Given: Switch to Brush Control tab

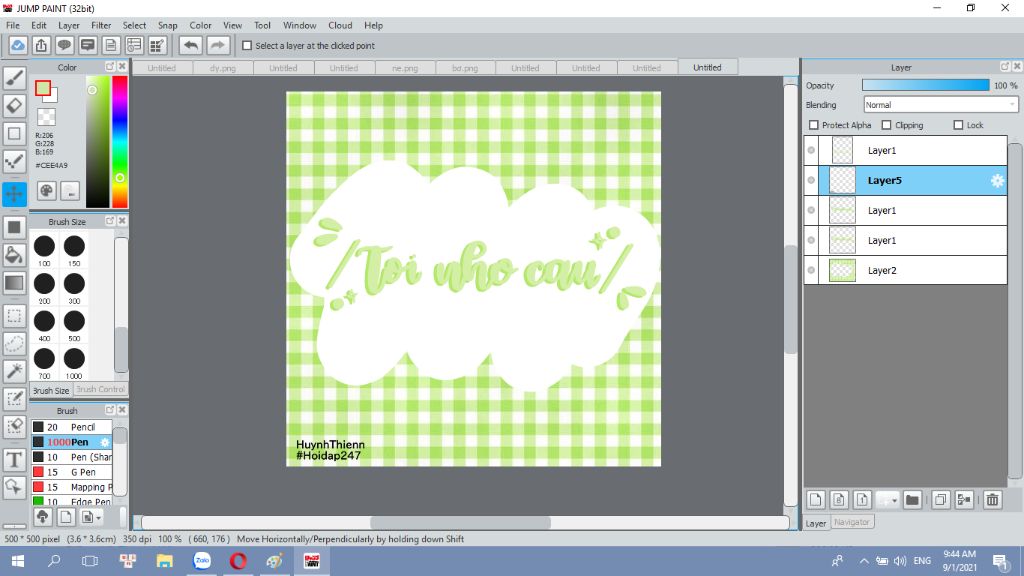Looking at the screenshot, I should 100,389.
